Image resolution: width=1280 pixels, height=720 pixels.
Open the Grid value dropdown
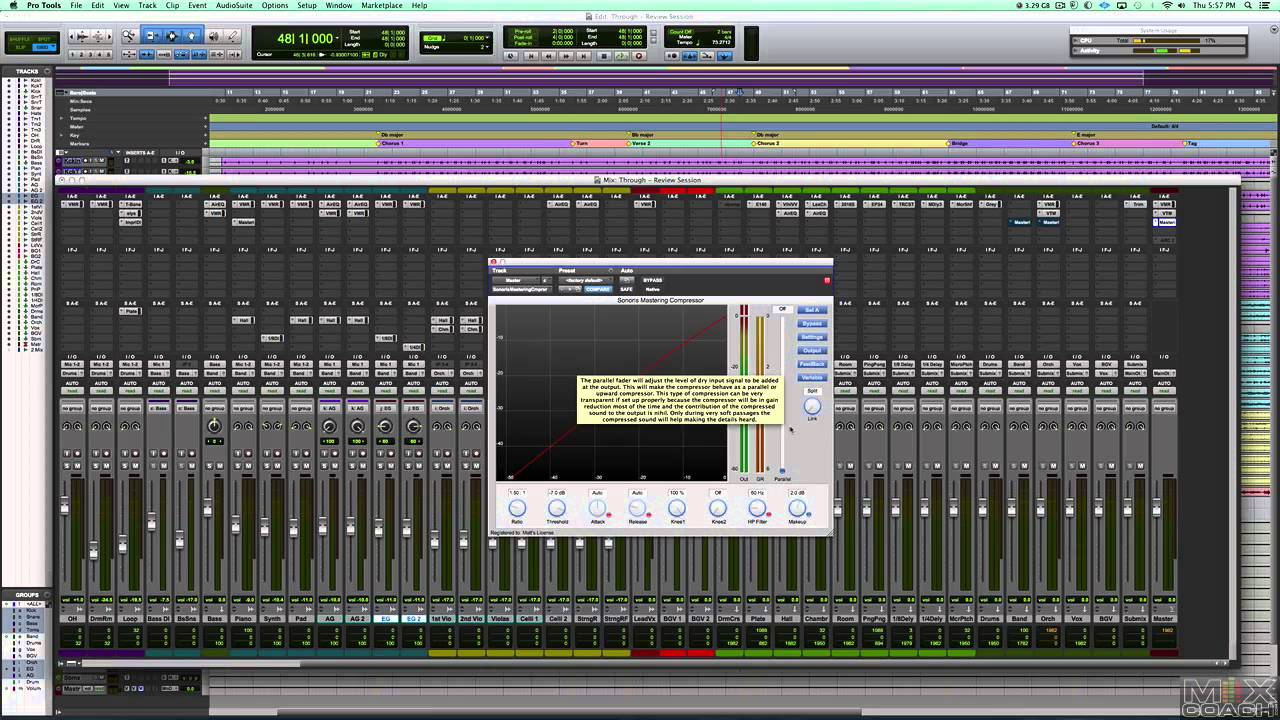(x=487, y=38)
